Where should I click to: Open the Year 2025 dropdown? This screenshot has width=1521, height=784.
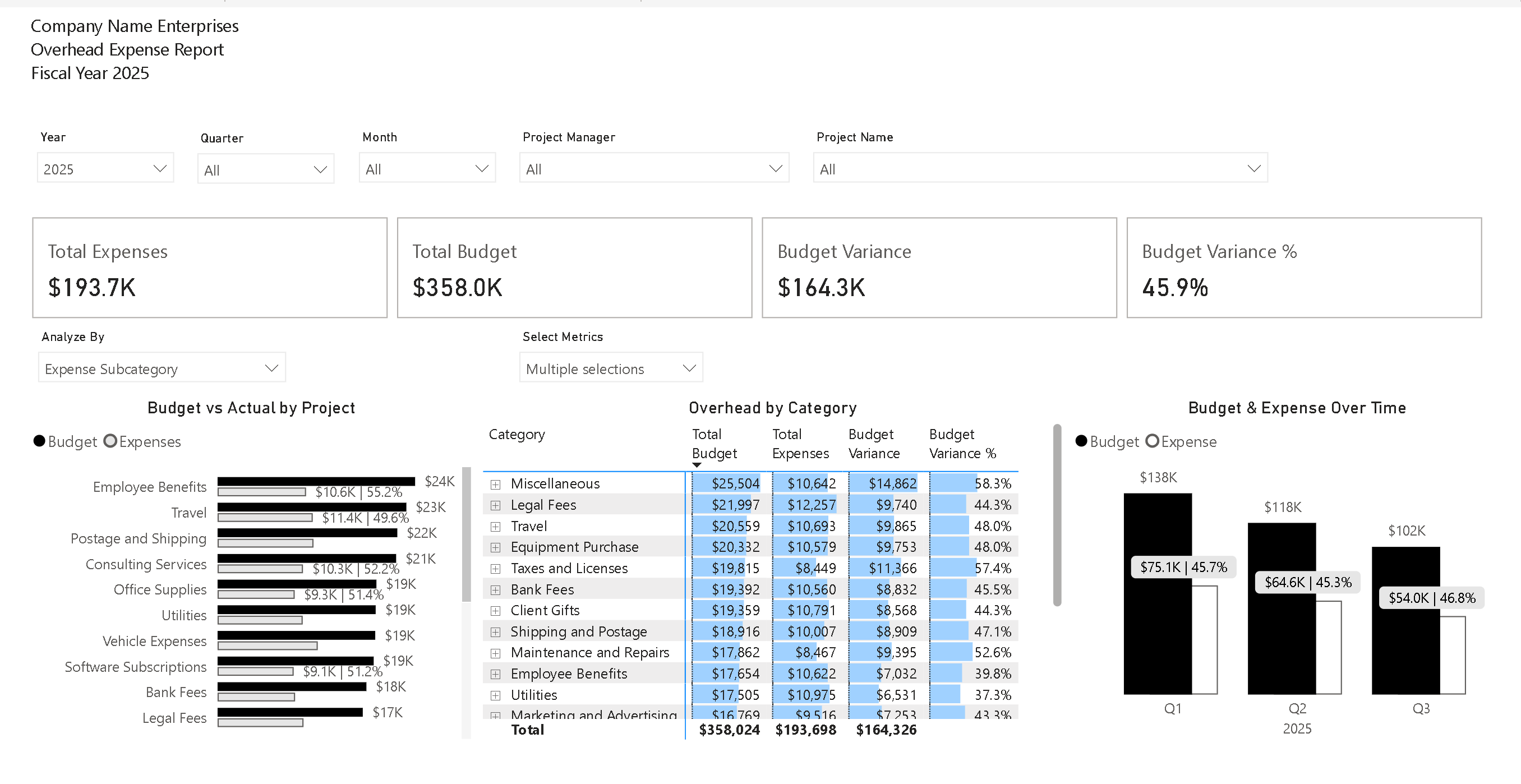click(105, 169)
